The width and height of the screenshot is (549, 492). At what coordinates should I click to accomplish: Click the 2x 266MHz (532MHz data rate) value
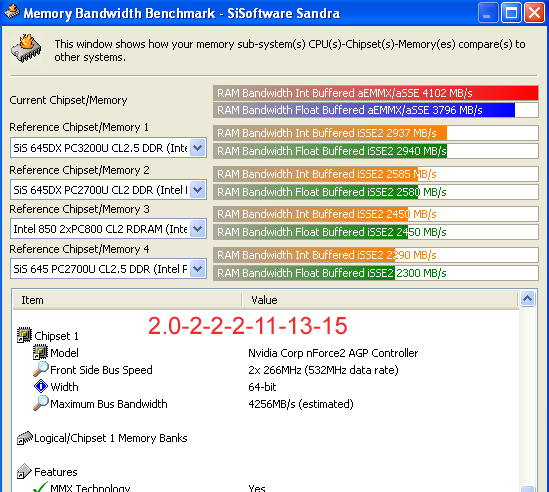point(323,370)
